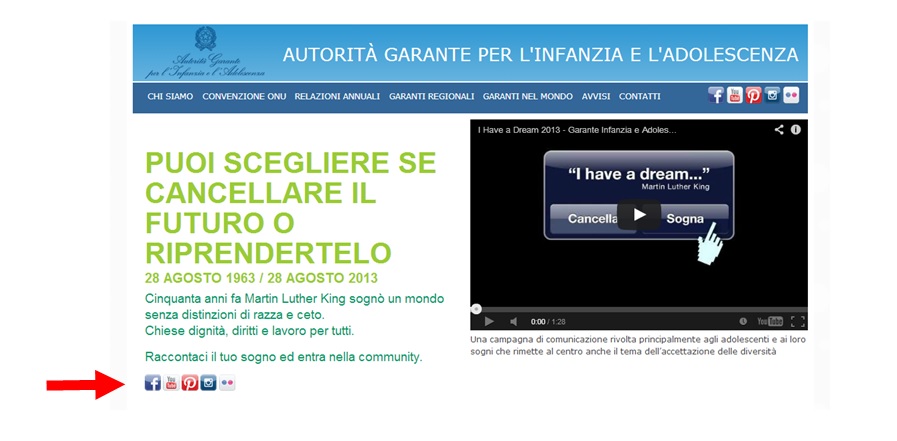Open Facebook icon below the community text
The width and height of the screenshot is (897, 441).
pos(153,382)
